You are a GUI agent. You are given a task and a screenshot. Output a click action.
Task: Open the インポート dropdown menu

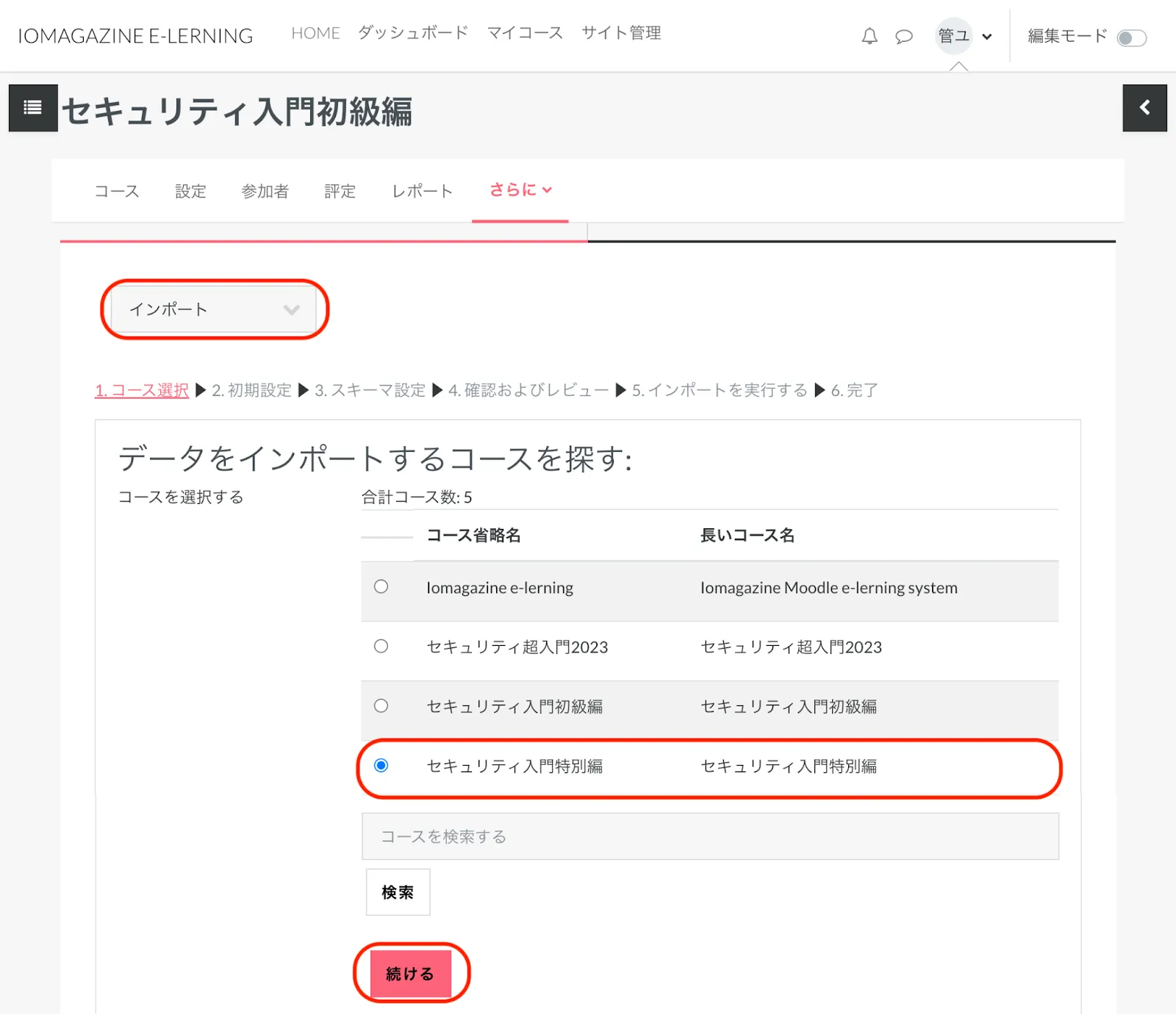pos(214,309)
